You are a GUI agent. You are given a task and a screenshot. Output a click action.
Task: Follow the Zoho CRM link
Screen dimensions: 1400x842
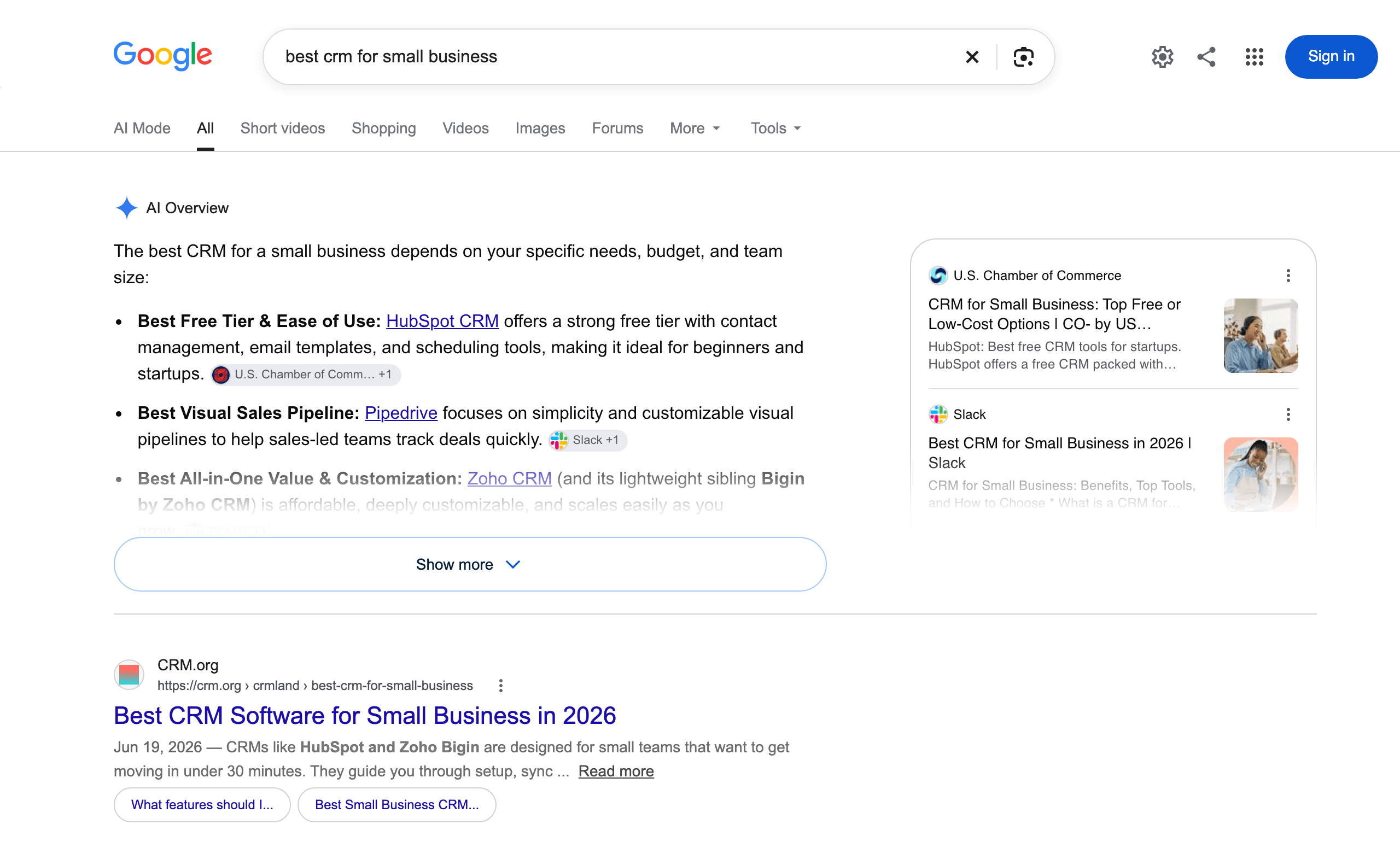(x=509, y=478)
